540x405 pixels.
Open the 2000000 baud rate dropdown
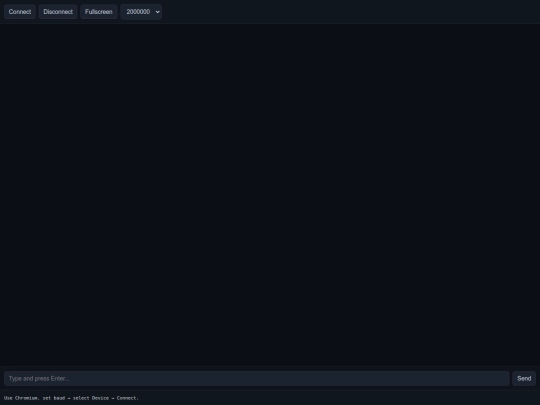point(141,12)
